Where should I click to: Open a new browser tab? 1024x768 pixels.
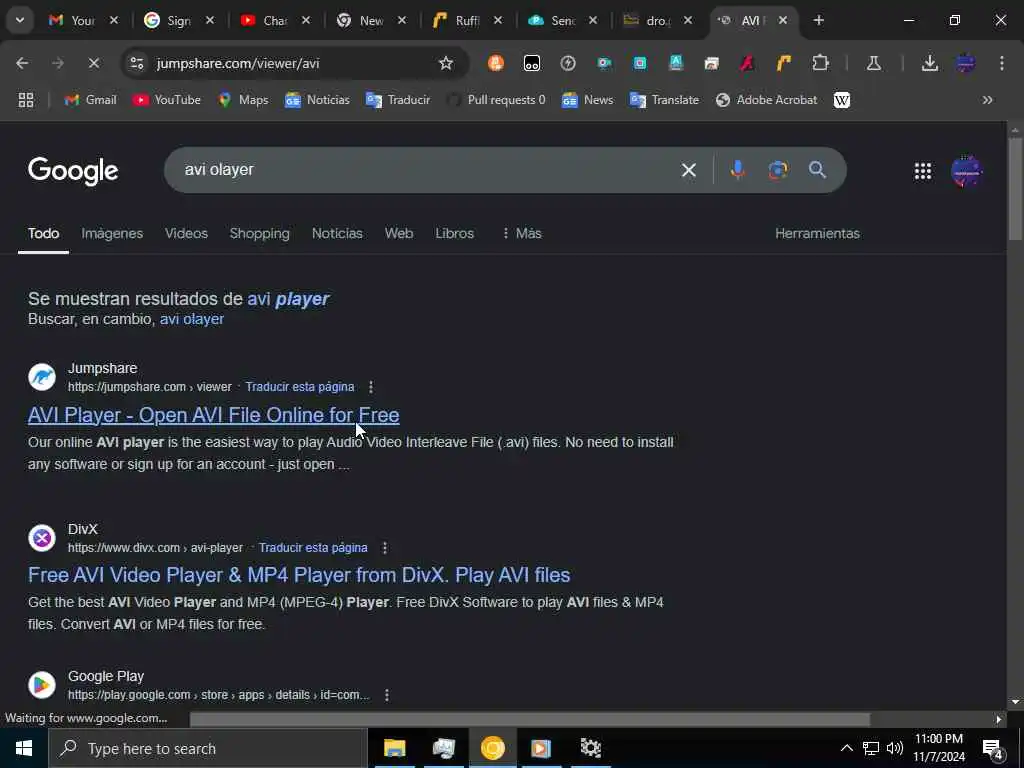tap(818, 20)
